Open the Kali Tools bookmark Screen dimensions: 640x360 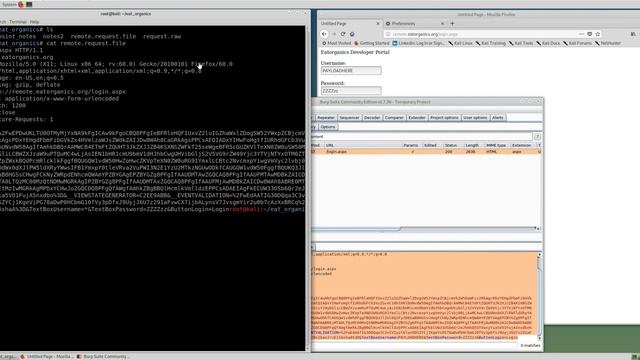[x=521, y=43]
